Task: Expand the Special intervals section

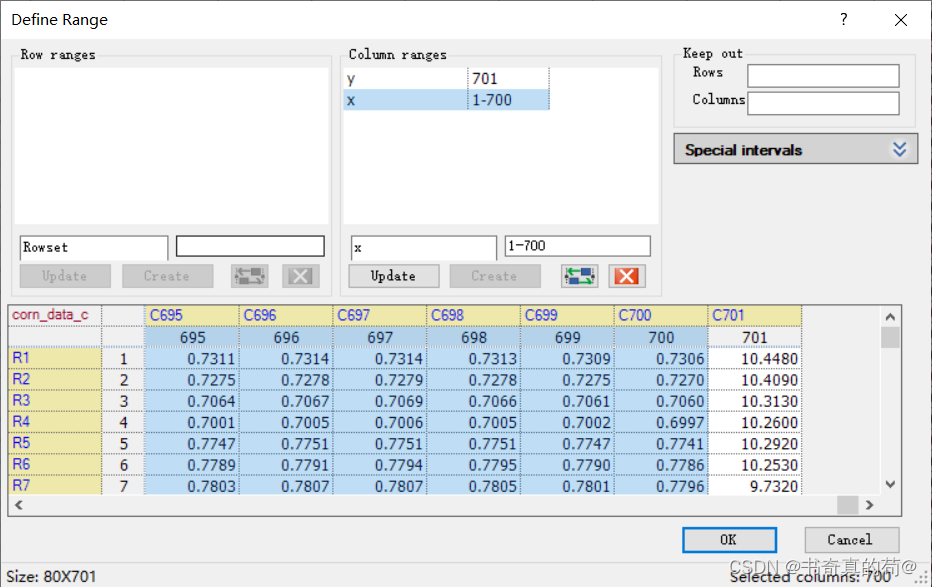Action: click(x=898, y=149)
